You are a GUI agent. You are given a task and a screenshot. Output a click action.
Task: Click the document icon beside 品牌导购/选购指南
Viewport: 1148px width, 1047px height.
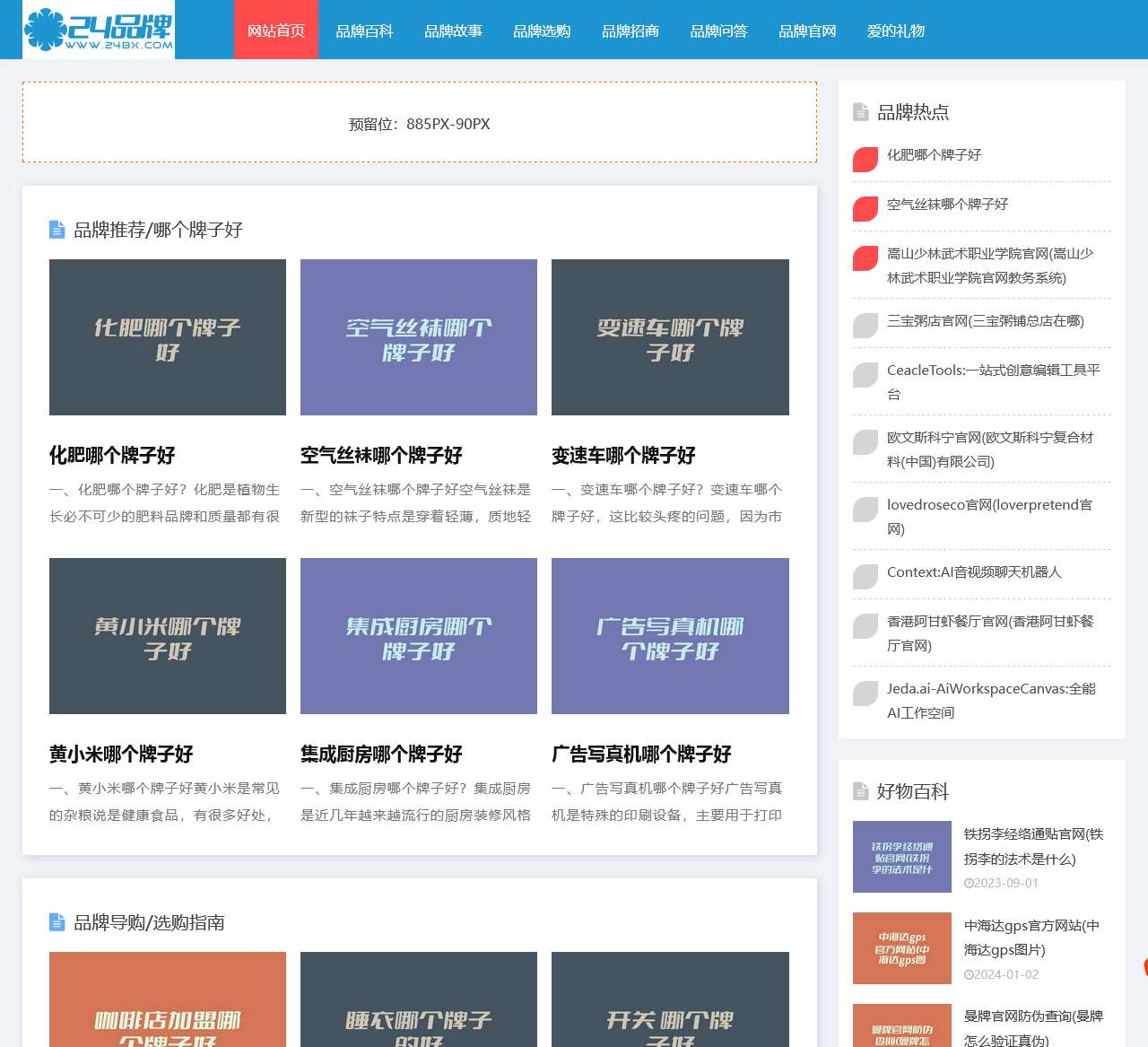(57, 922)
